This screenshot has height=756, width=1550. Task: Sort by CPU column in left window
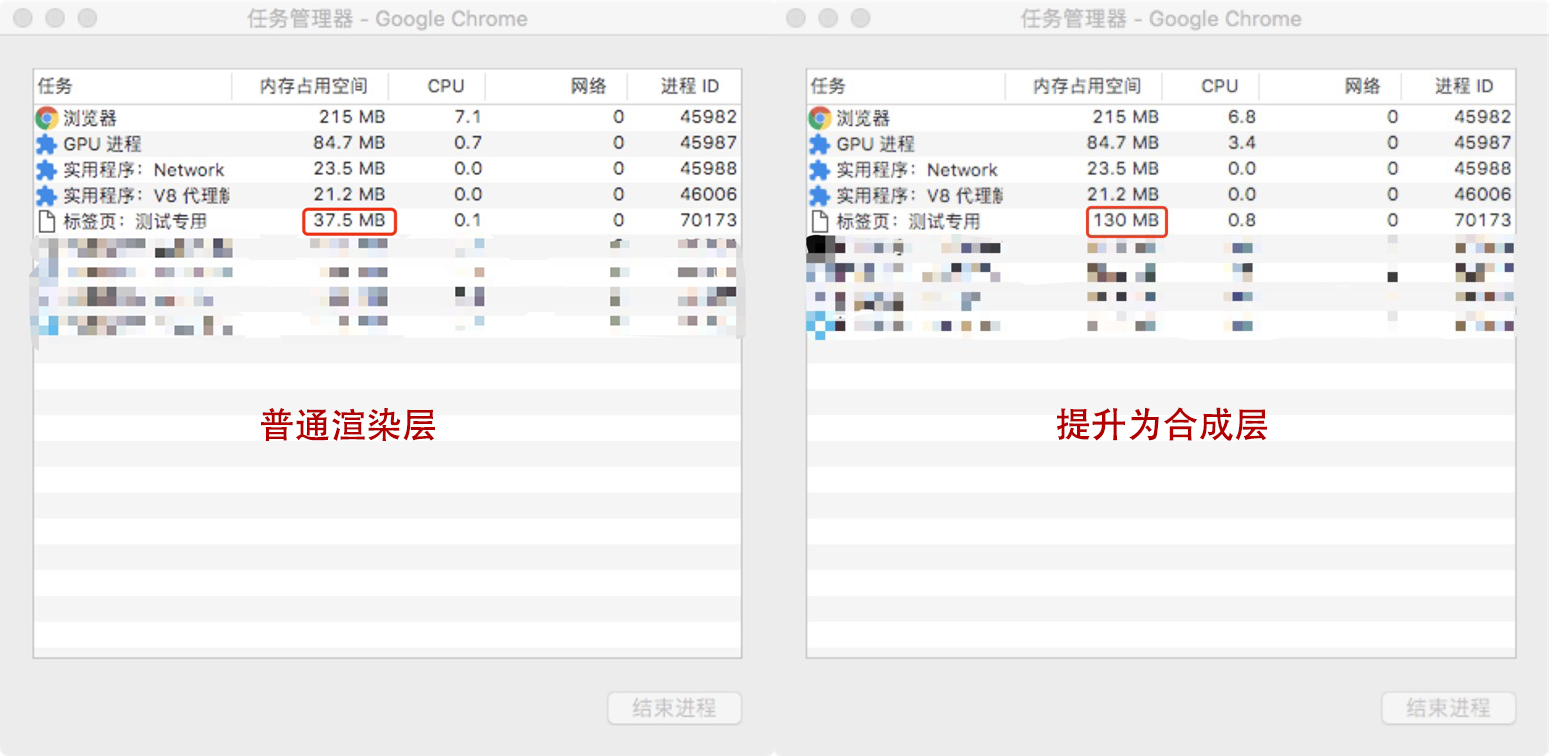click(439, 86)
